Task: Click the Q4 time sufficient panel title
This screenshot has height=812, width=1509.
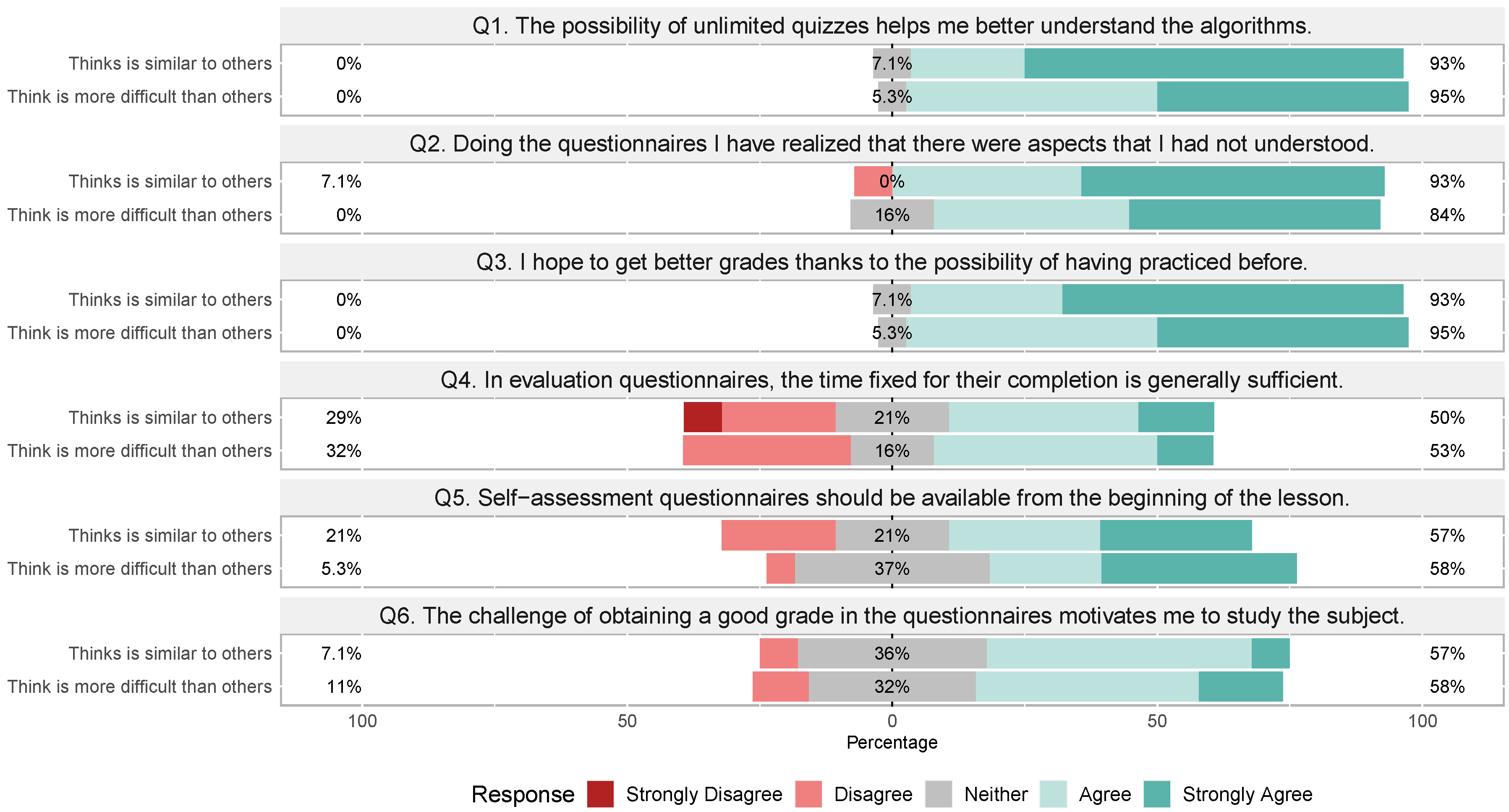Action: pyautogui.click(x=892, y=381)
